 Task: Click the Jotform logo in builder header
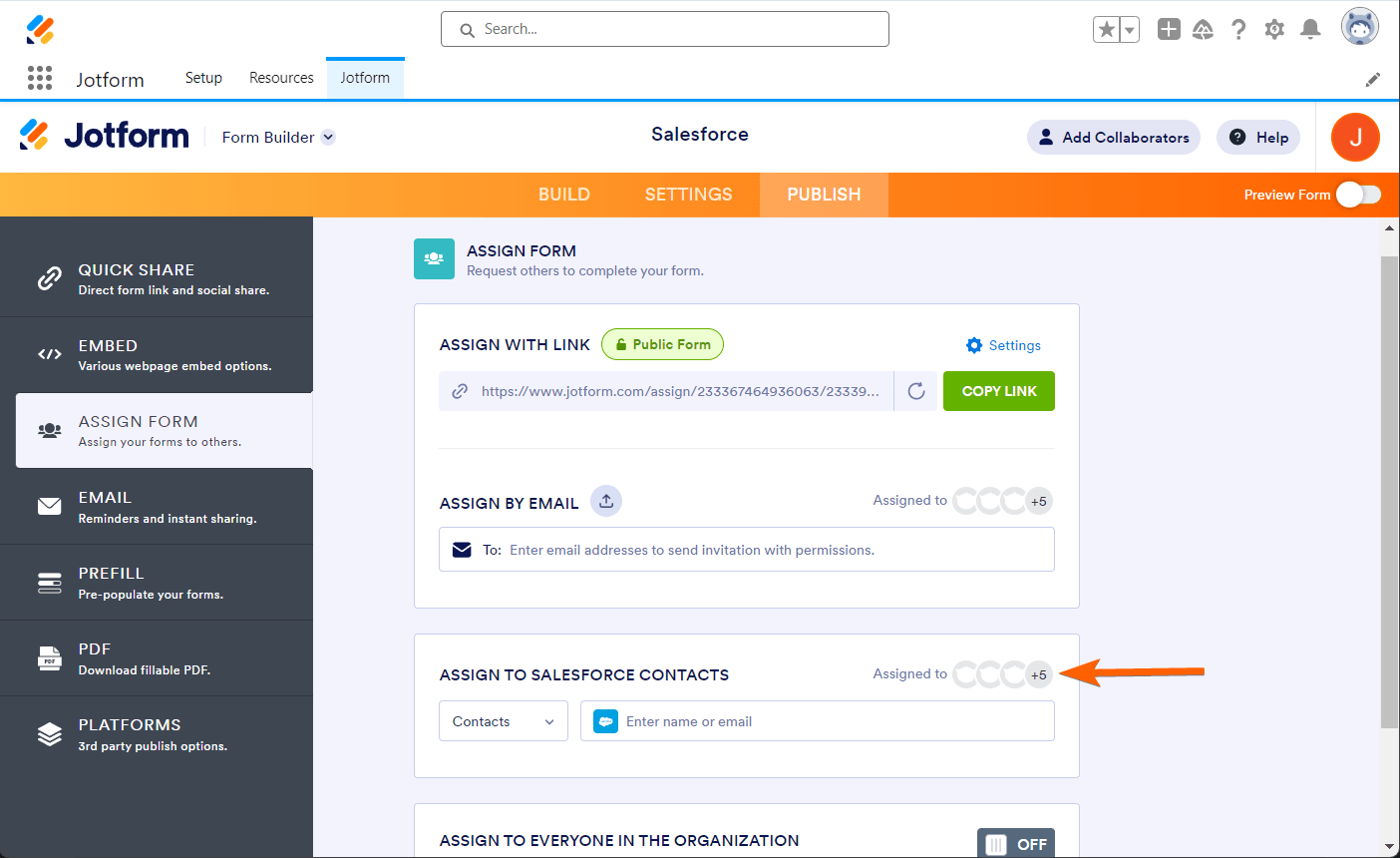click(105, 135)
